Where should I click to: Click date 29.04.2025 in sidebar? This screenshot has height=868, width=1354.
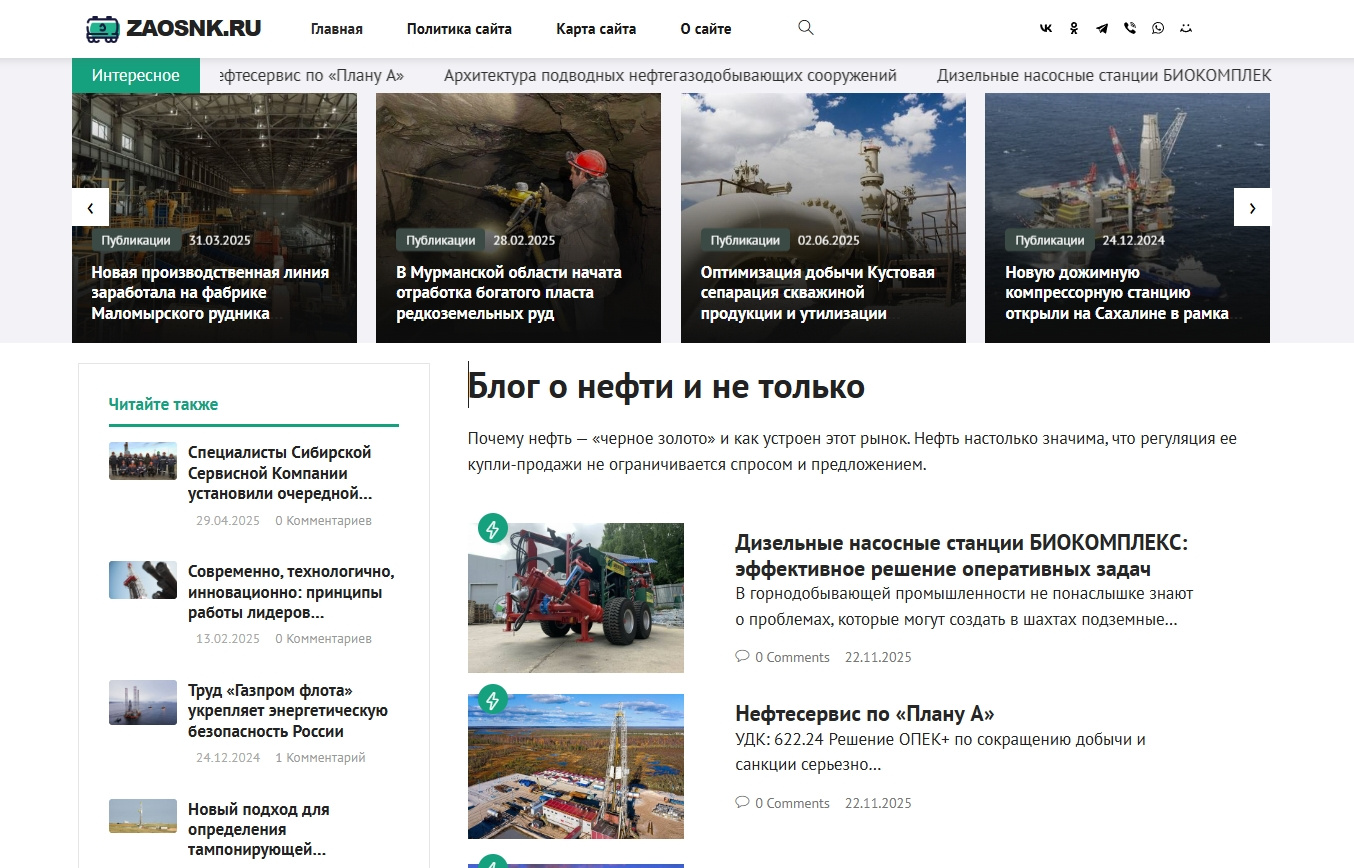tap(228, 521)
